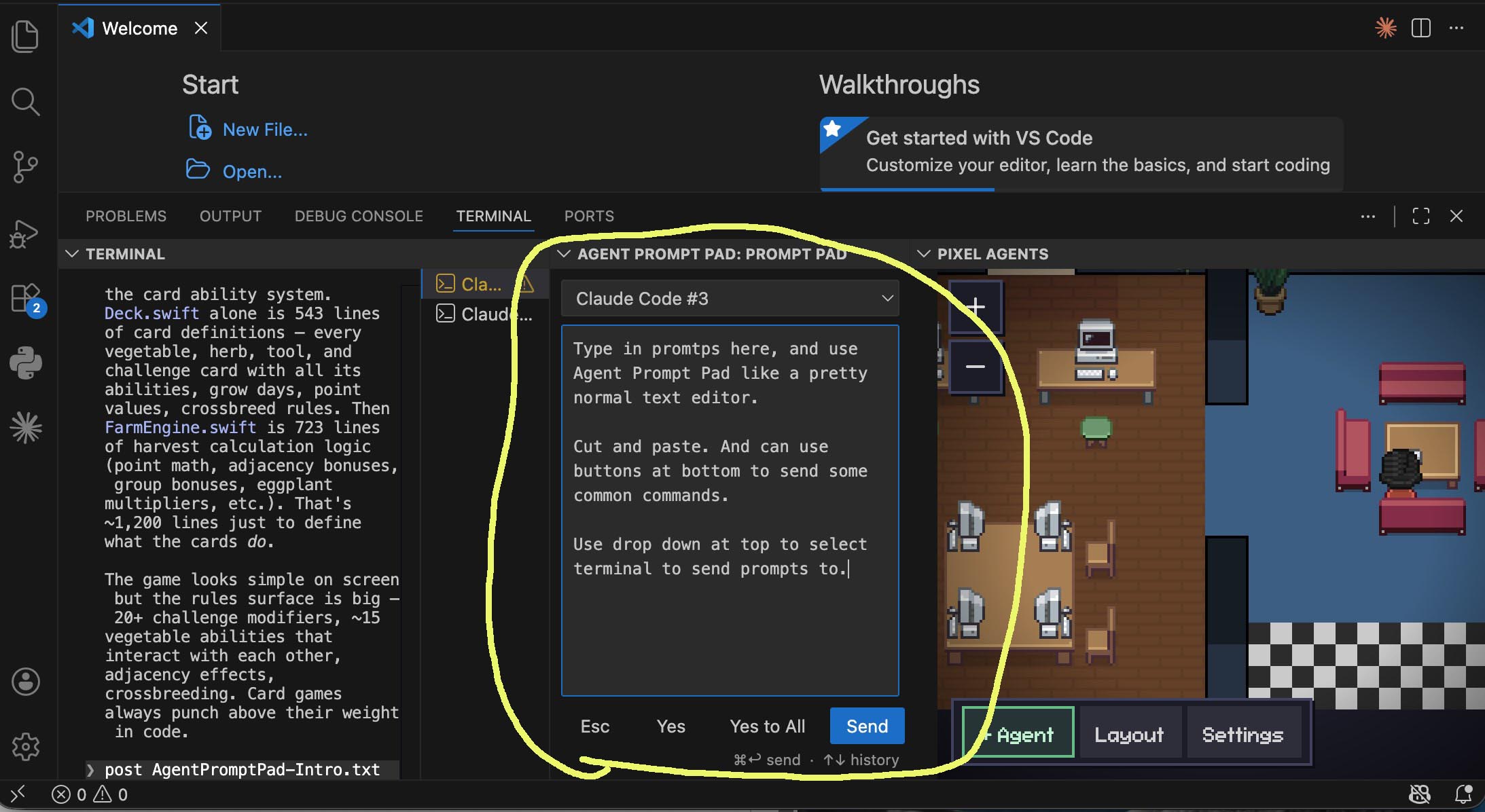Open the Explorer view in the activity bar
1485x812 pixels.
[x=26, y=35]
